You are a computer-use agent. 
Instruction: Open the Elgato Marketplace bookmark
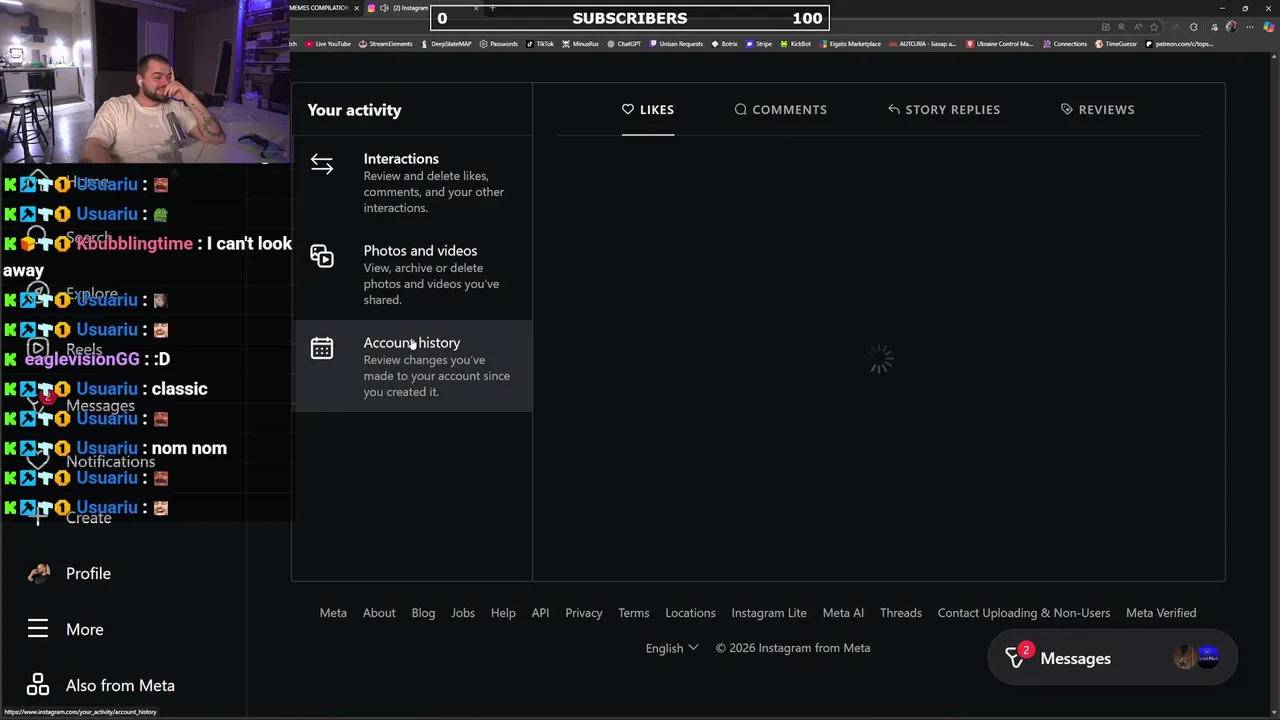(850, 44)
